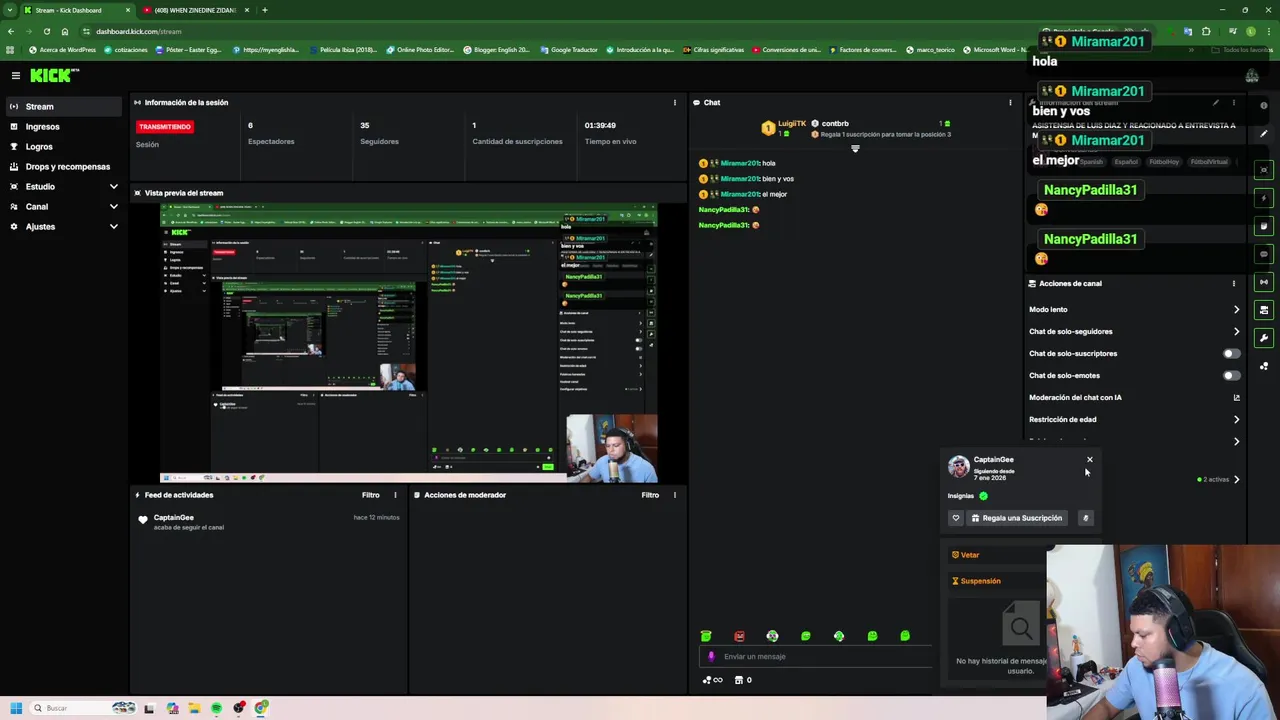Screen dimensions: 1280x720
Task: Open Acciones de moderador options menu
Action: (674, 495)
